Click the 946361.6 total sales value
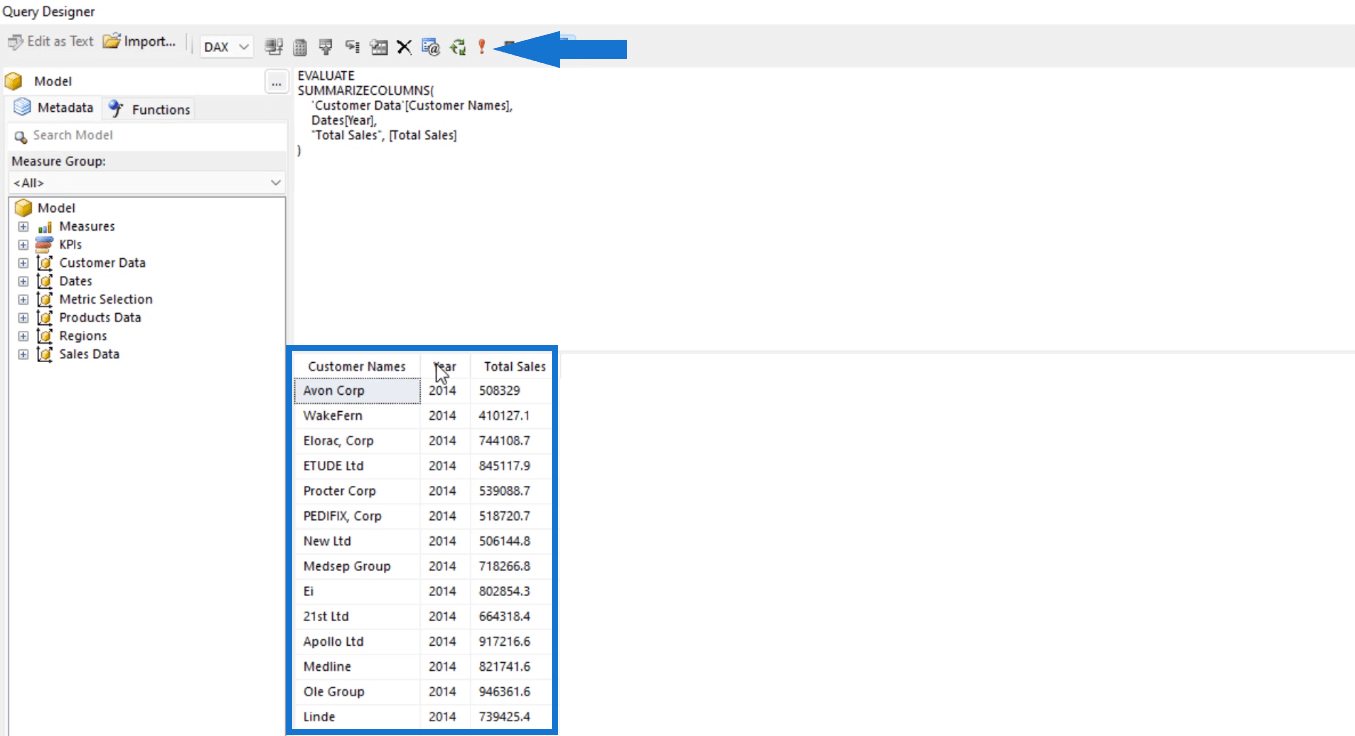The width and height of the screenshot is (1355, 736). (511, 692)
